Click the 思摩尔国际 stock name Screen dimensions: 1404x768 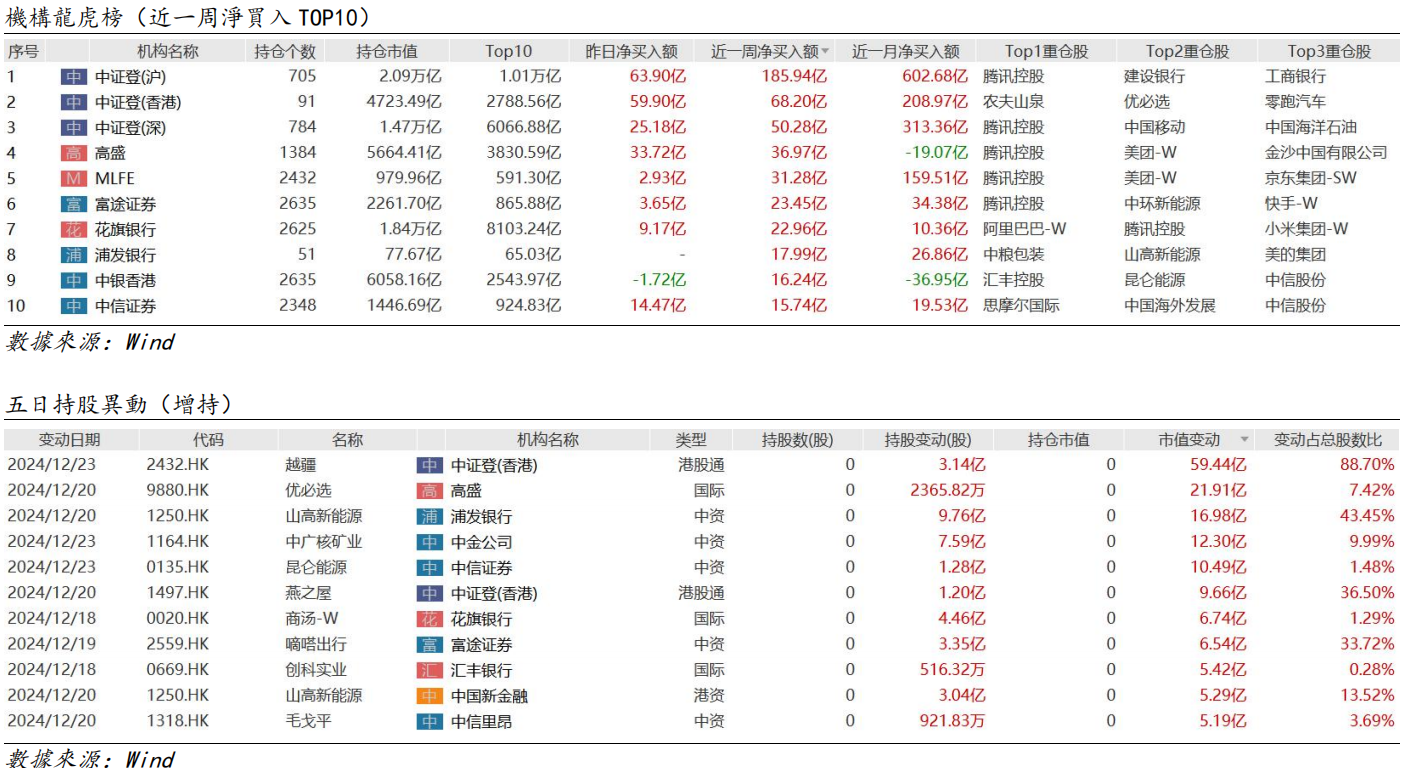coord(1021,306)
